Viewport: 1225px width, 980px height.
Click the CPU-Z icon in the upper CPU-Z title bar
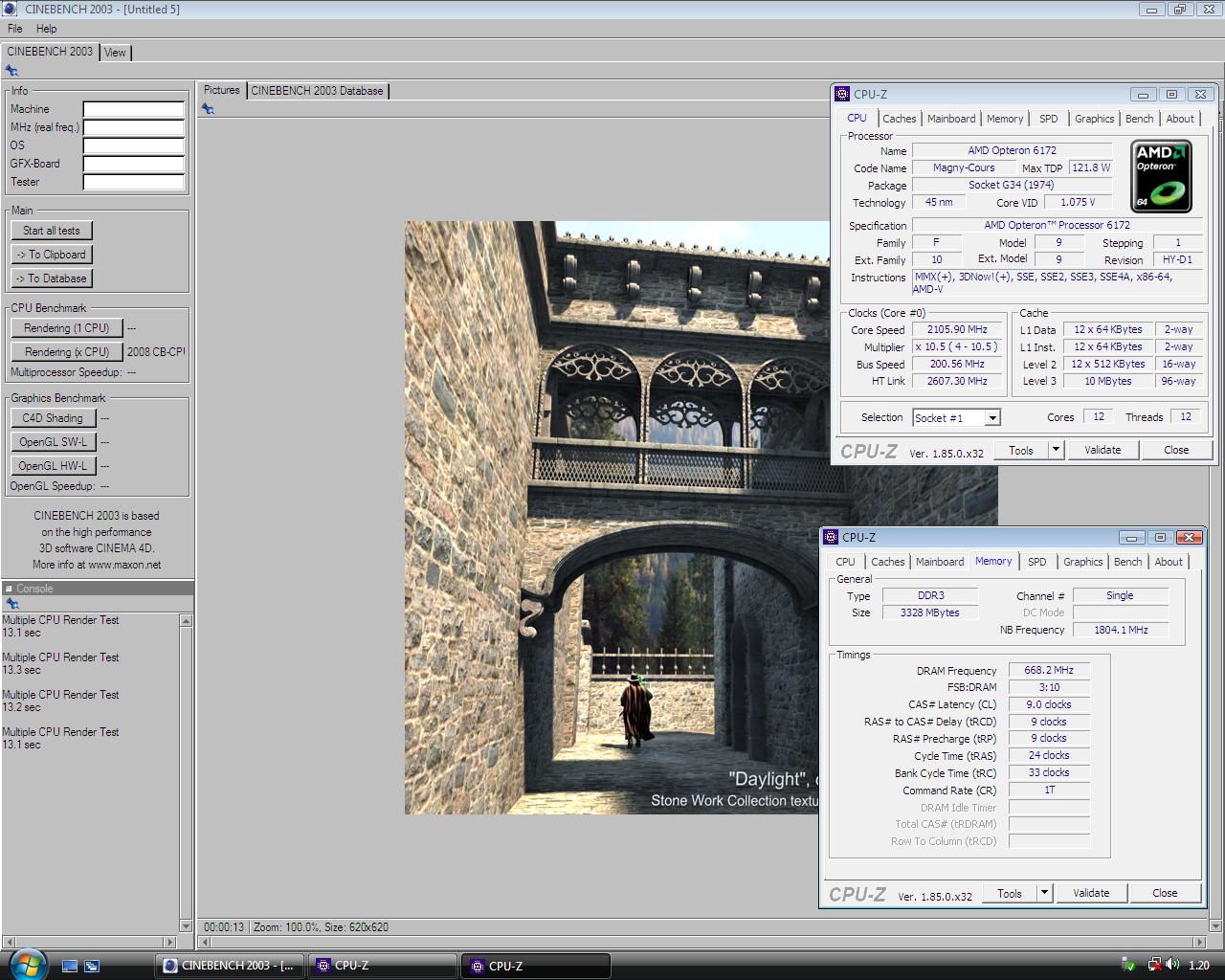[842, 94]
